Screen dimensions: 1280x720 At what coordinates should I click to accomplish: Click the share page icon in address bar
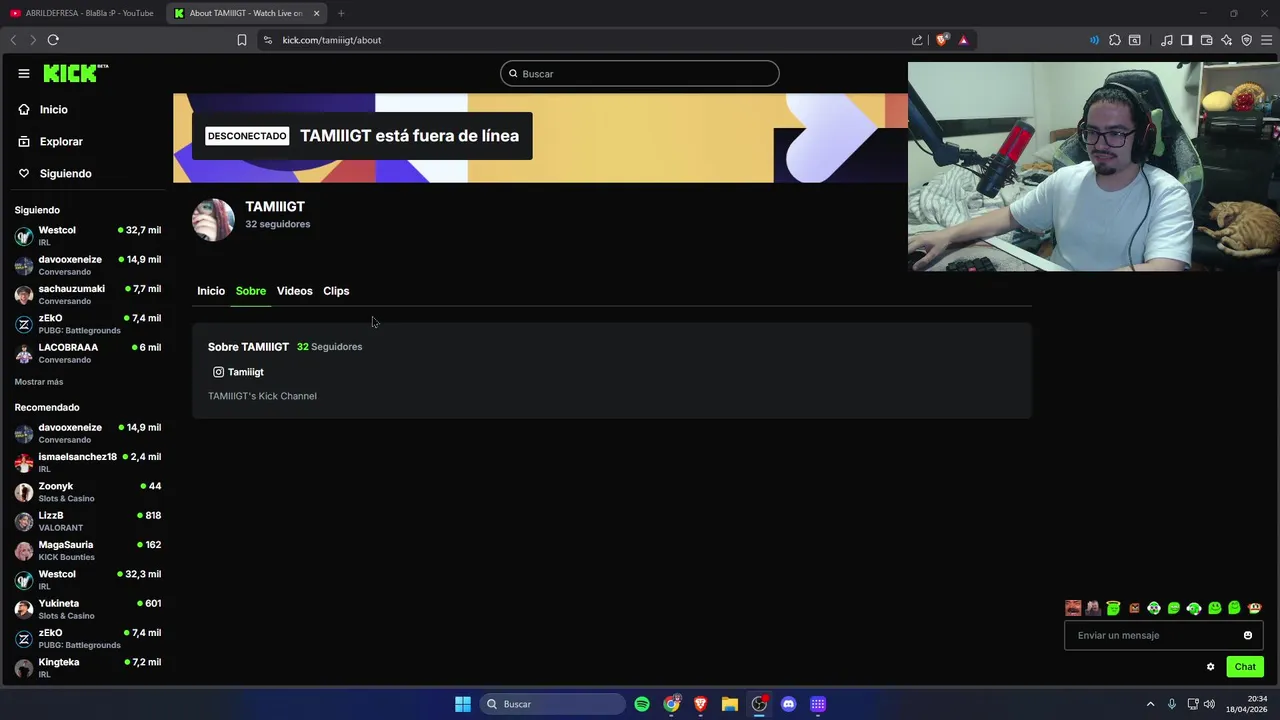click(917, 40)
